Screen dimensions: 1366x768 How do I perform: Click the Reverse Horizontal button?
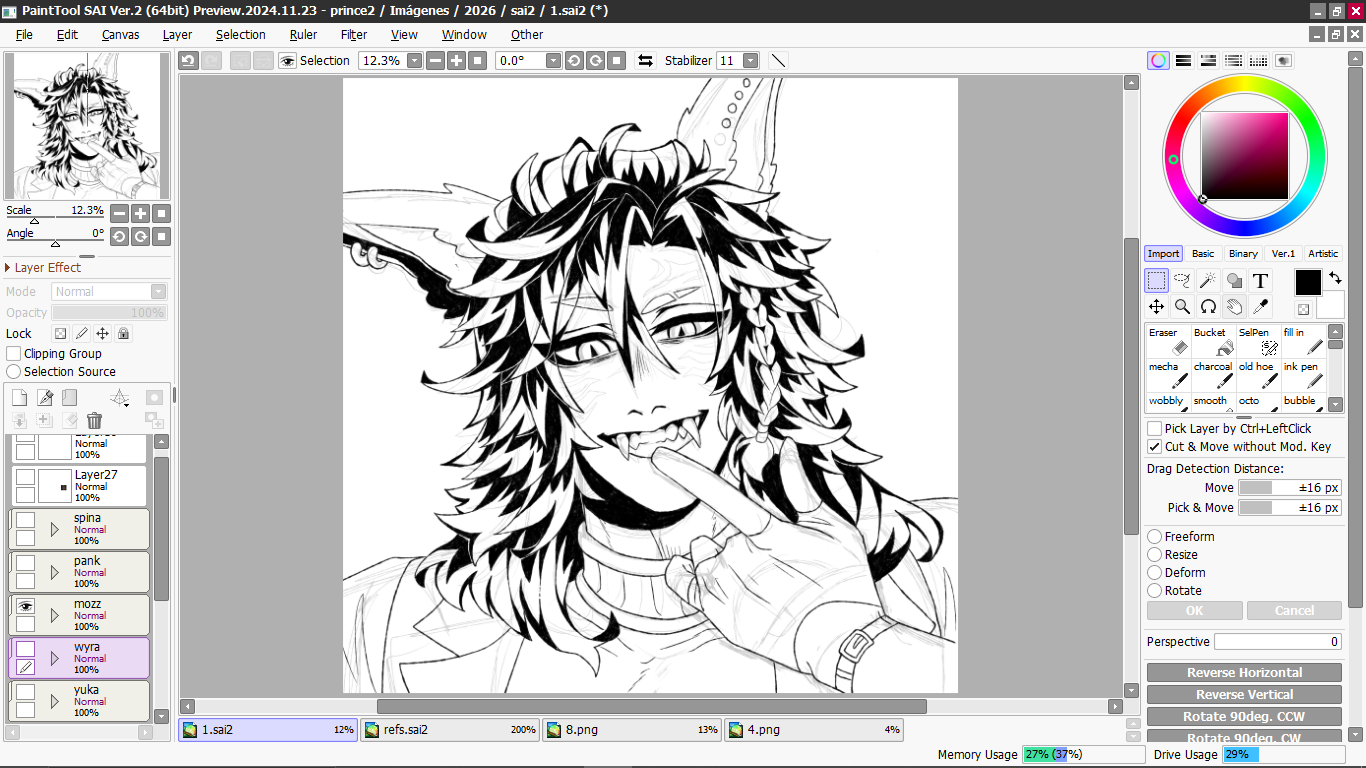point(1244,673)
